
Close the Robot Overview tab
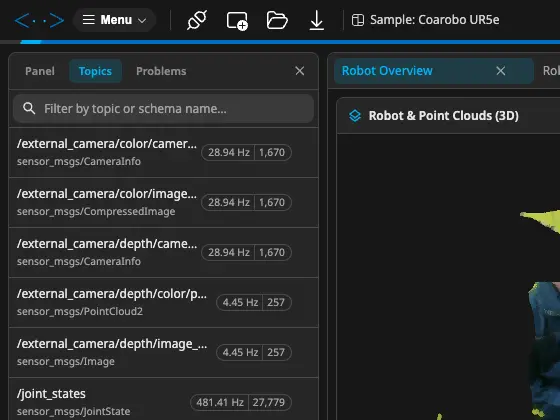[x=501, y=71]
